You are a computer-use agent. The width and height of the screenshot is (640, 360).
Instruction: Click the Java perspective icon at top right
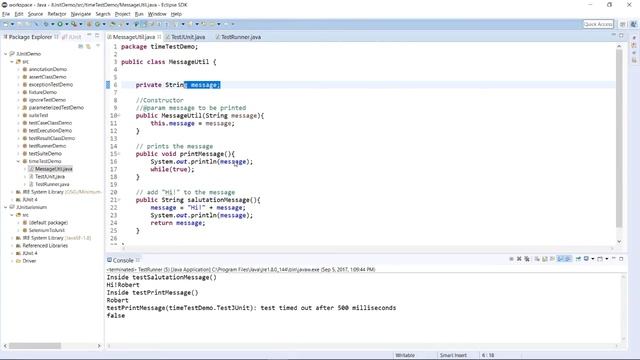[x=633, y=24]
